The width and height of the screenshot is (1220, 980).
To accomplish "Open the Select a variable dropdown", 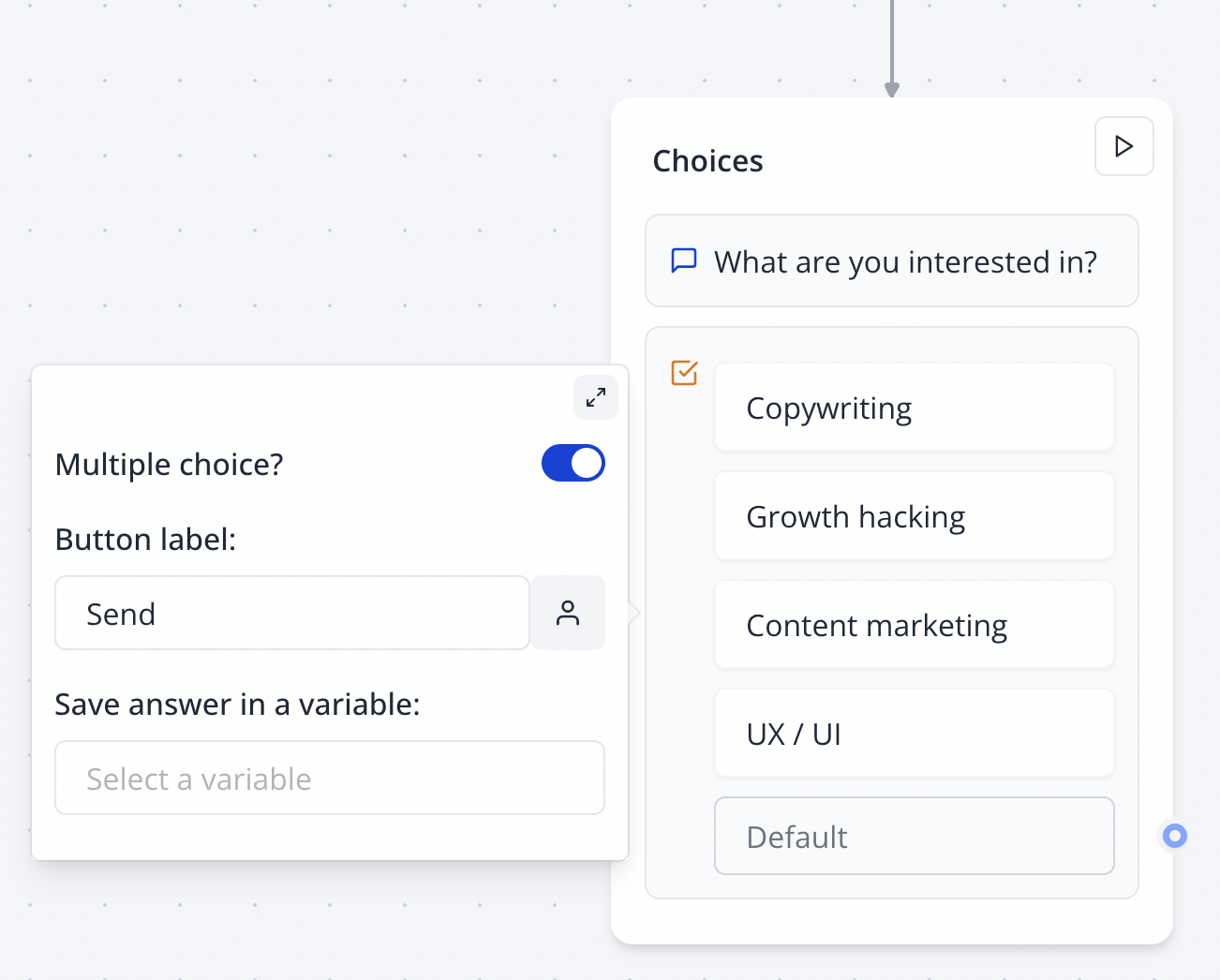I will (330, 778).
